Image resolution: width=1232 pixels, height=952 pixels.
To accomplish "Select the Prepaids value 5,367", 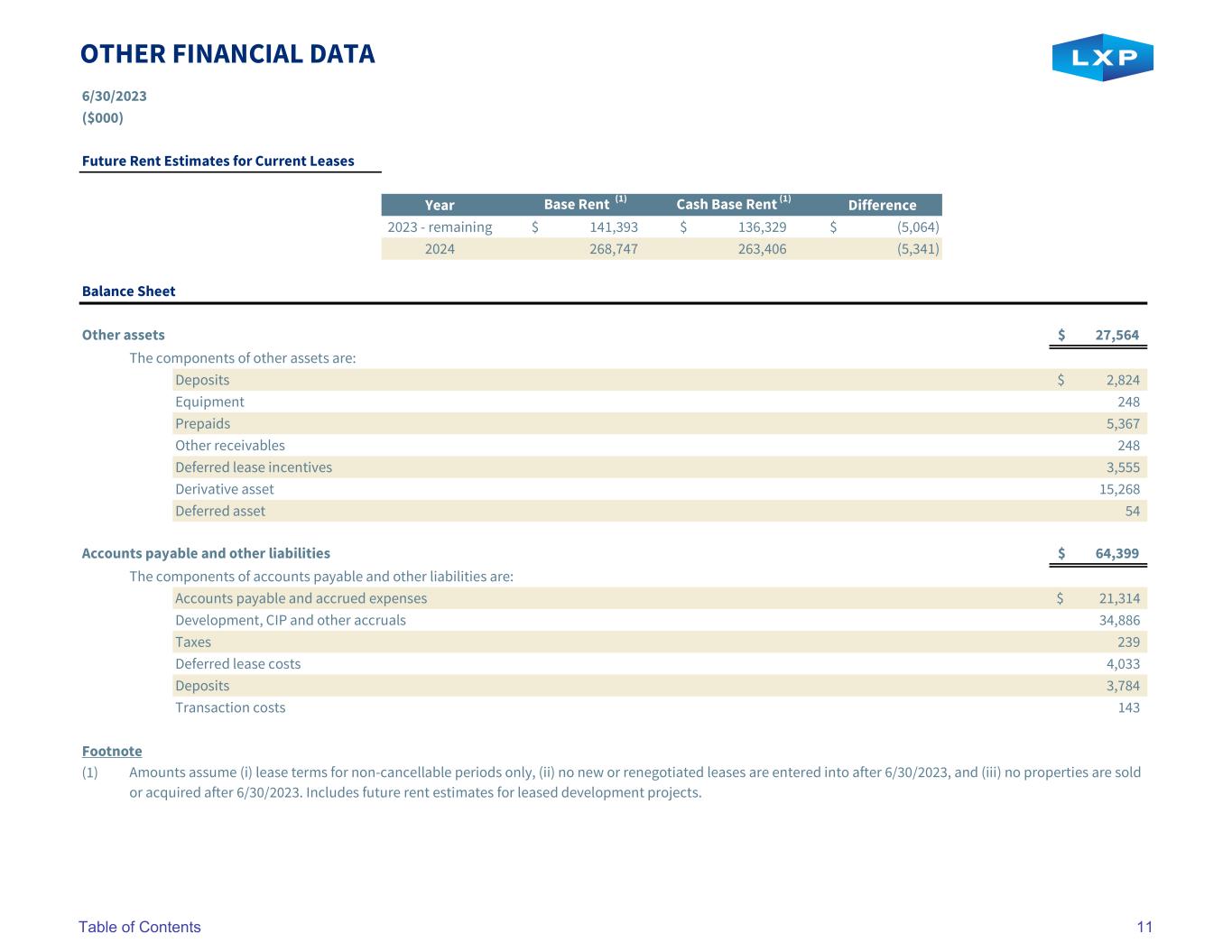I will 1123,423.
